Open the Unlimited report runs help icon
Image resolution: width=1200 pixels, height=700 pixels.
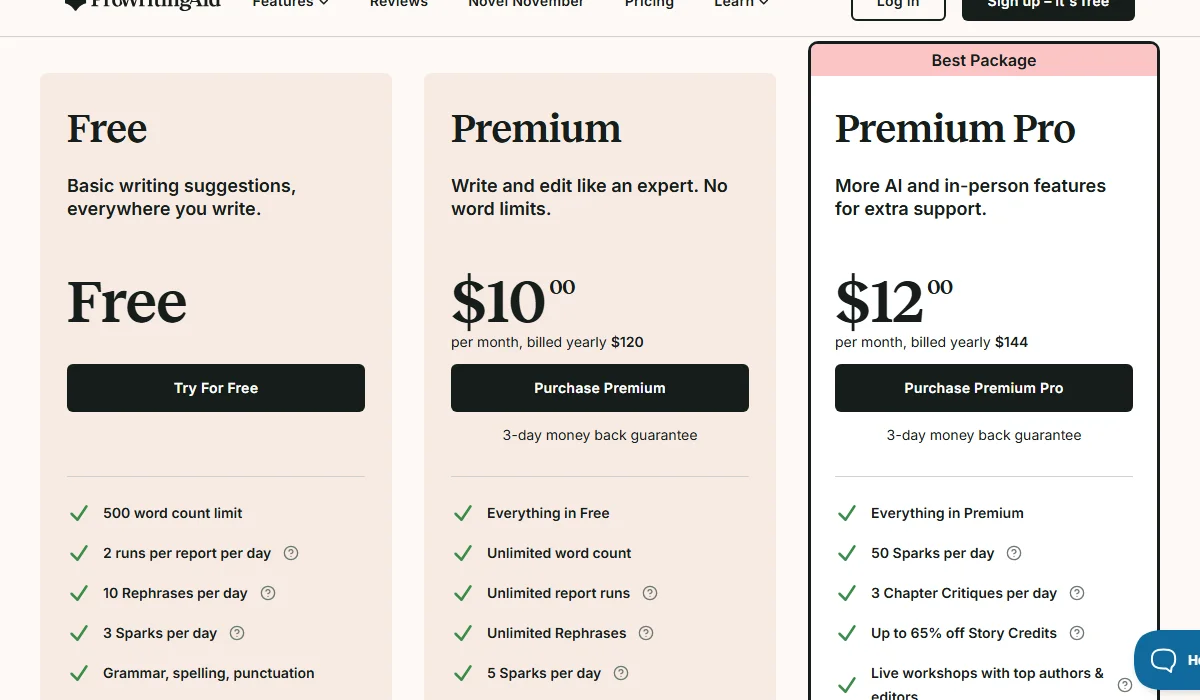[650, 592]
